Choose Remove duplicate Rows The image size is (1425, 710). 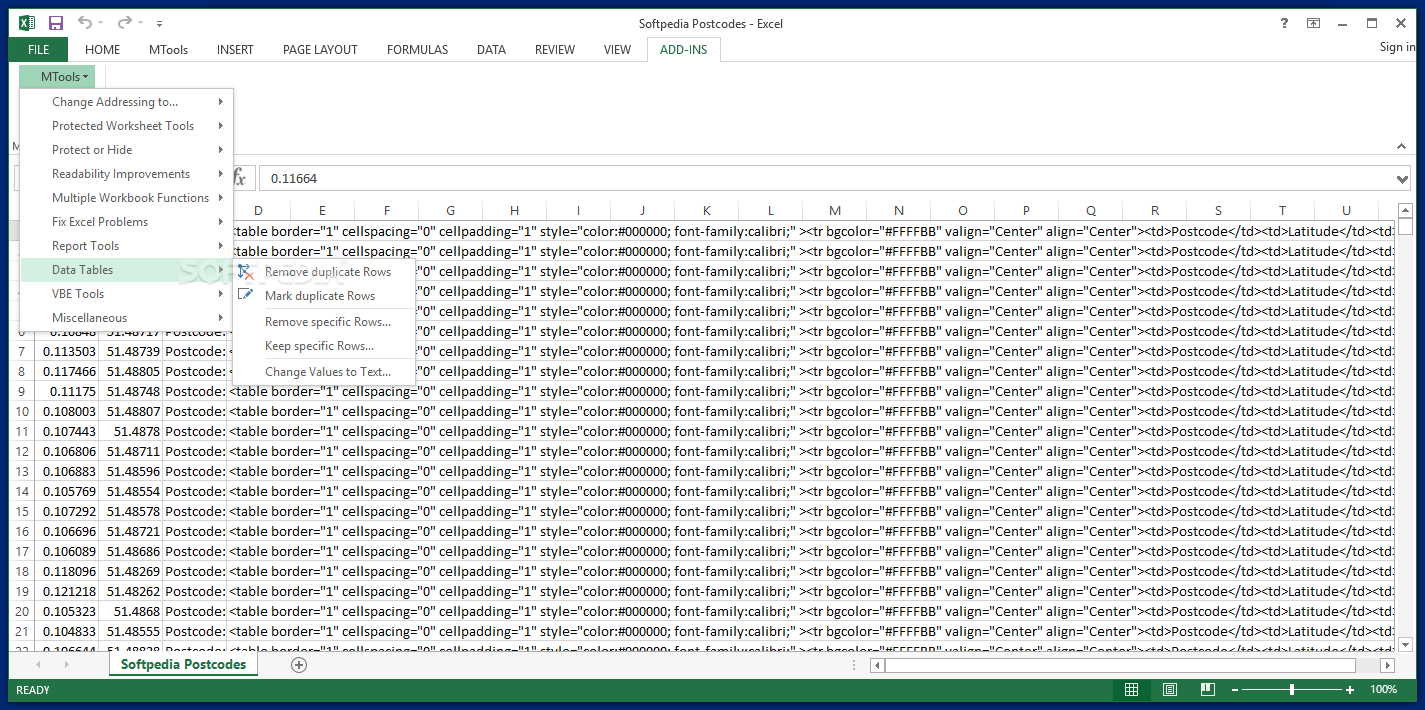324,272
